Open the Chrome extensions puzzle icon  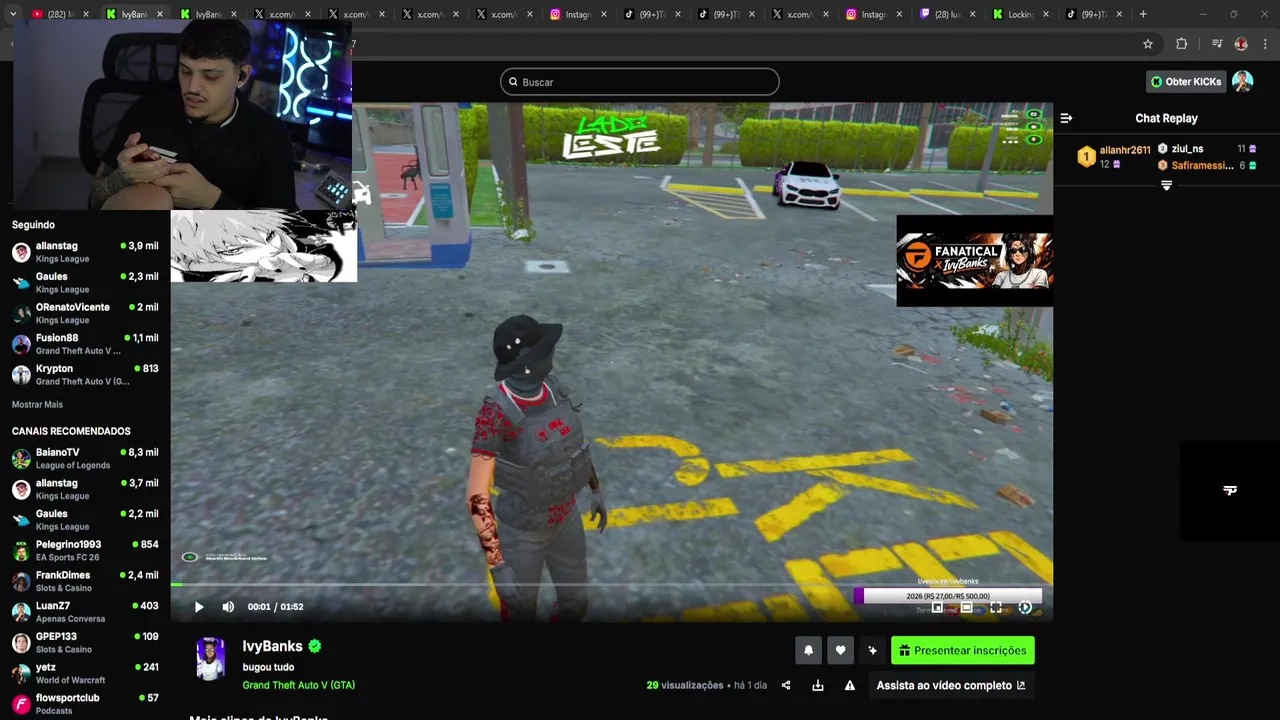pos(1181,44)
